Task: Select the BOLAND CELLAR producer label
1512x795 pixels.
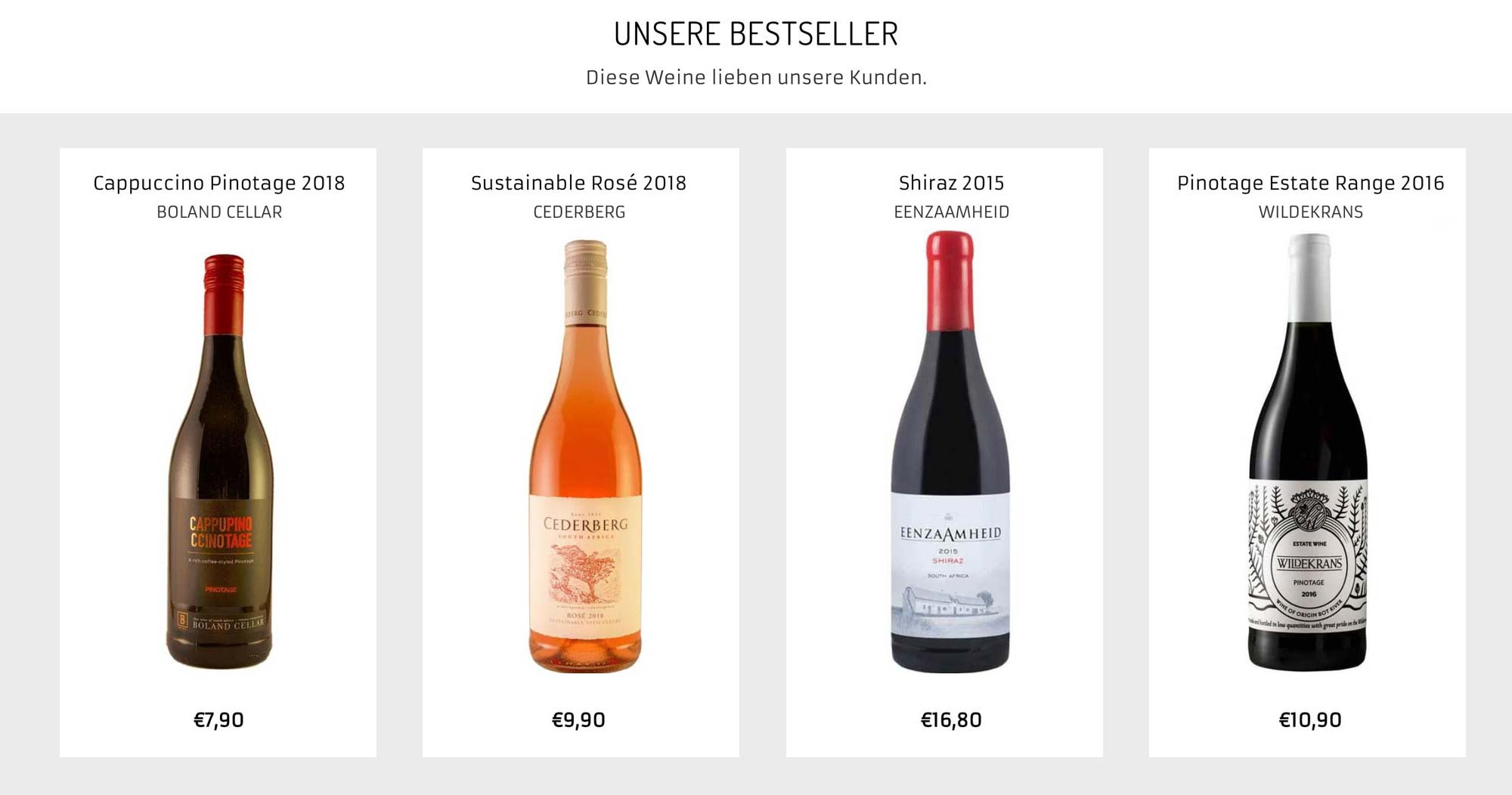Action: click(x=219, y=212)
